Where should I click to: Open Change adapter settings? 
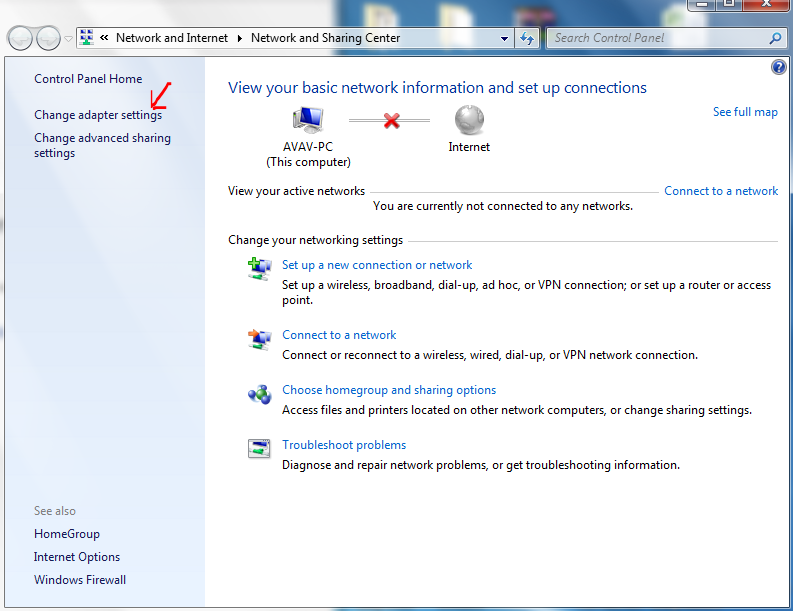(x=97, y=115)
